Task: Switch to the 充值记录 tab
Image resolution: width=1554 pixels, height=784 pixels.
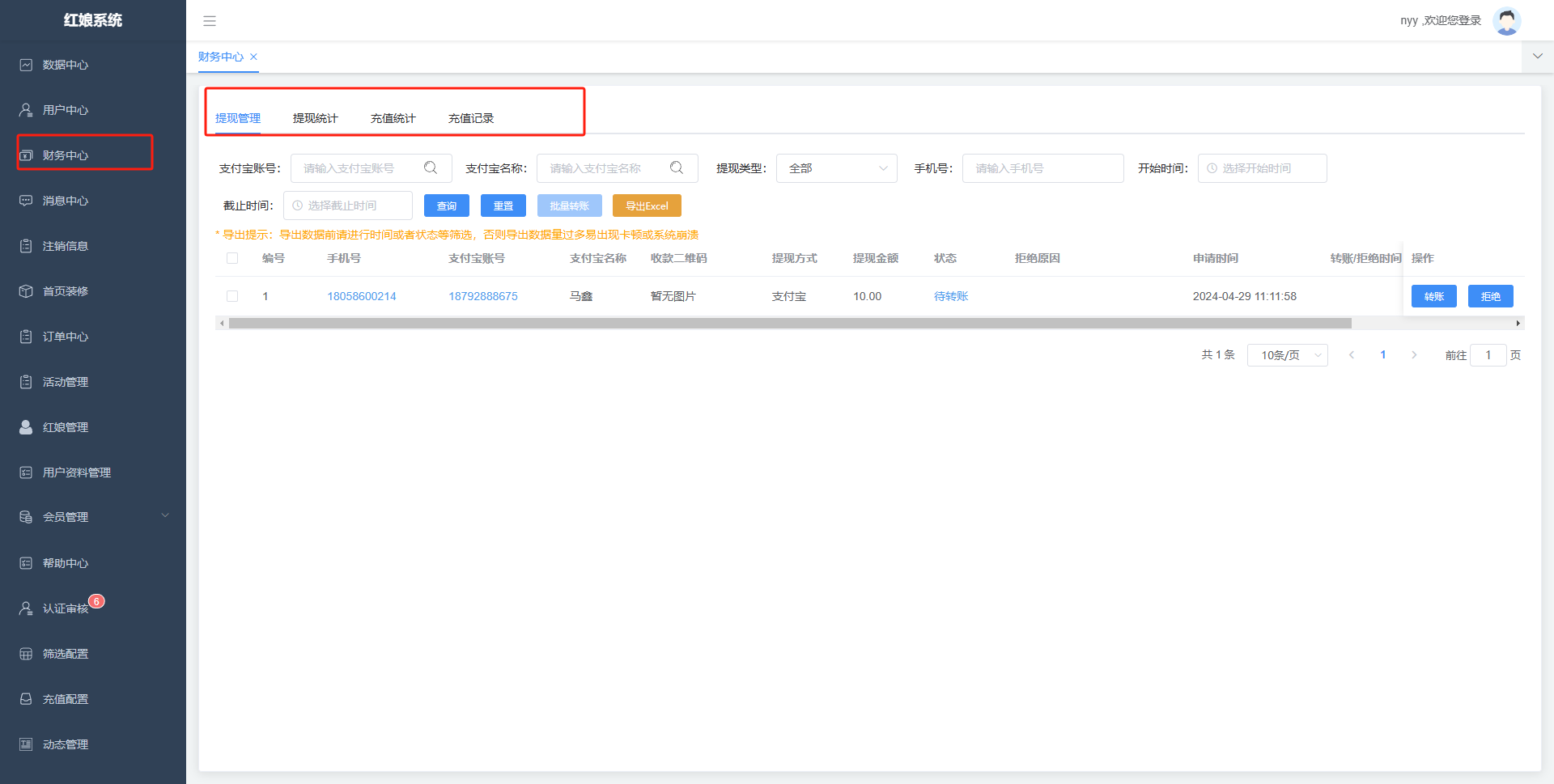Action: tap(470, 118)
